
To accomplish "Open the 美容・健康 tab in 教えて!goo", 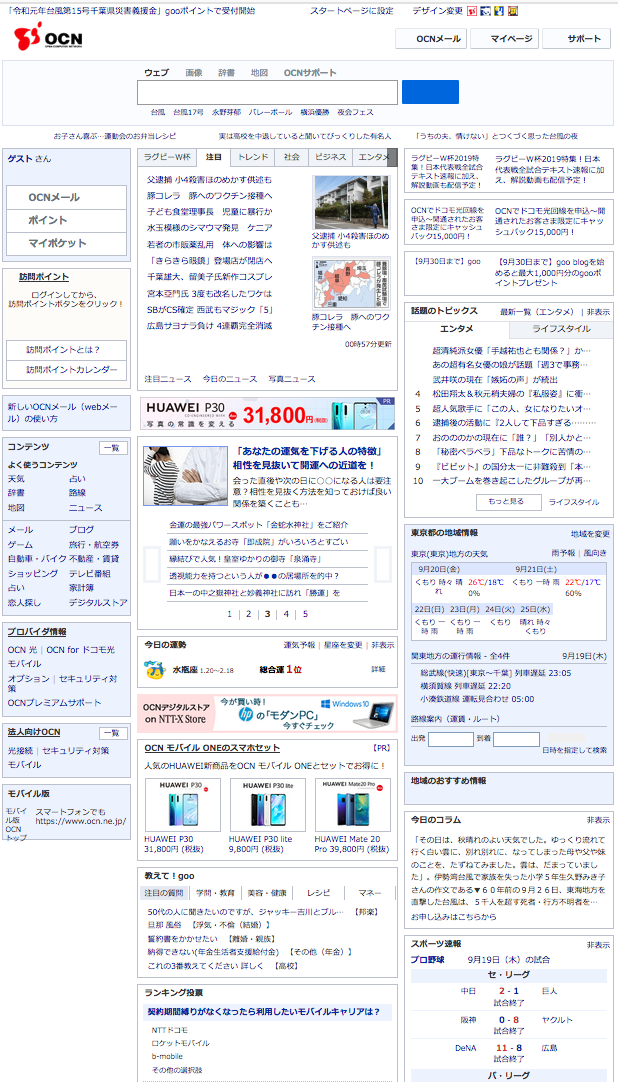I will coord(267,892).
